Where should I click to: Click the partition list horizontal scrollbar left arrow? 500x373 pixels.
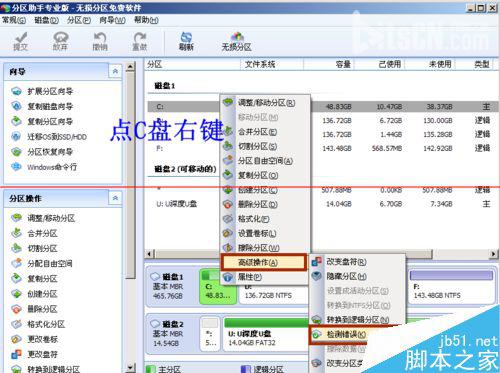(x=149, y=254)
